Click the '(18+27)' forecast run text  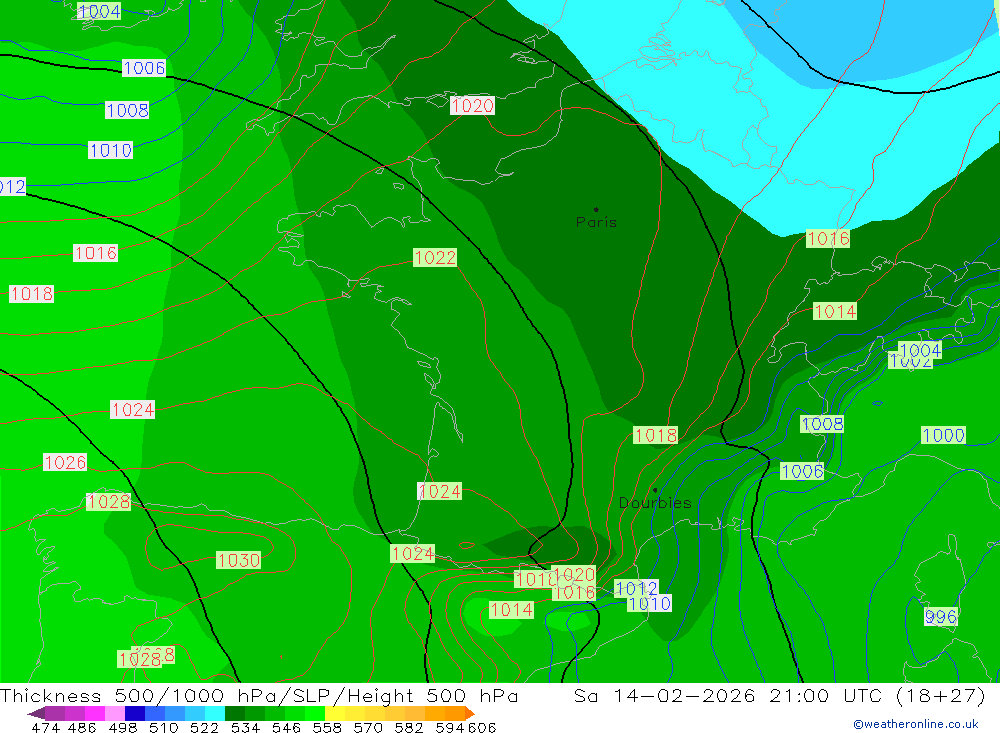pyautogui.click(x=941, y=695)
